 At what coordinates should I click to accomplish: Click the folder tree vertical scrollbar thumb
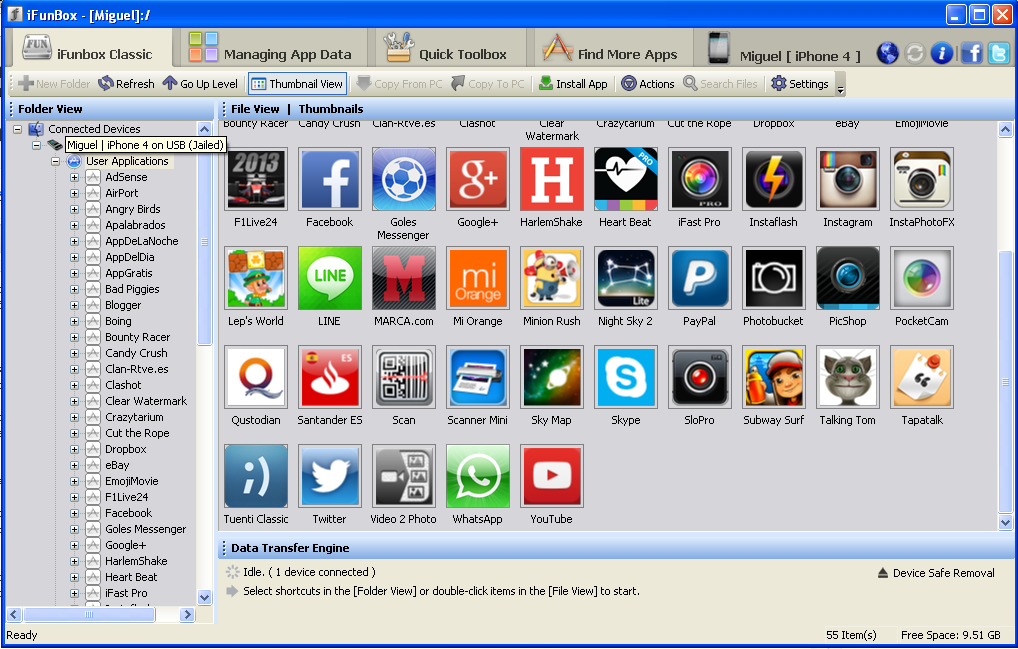(204, 242)
